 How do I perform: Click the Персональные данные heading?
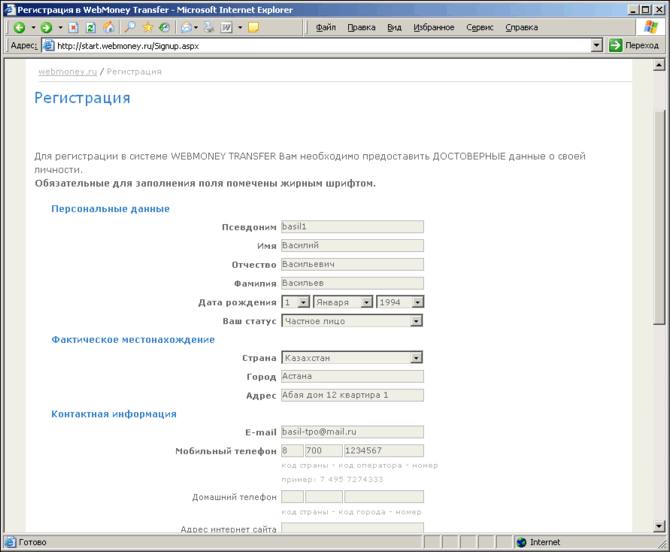(x=110, y=209)
